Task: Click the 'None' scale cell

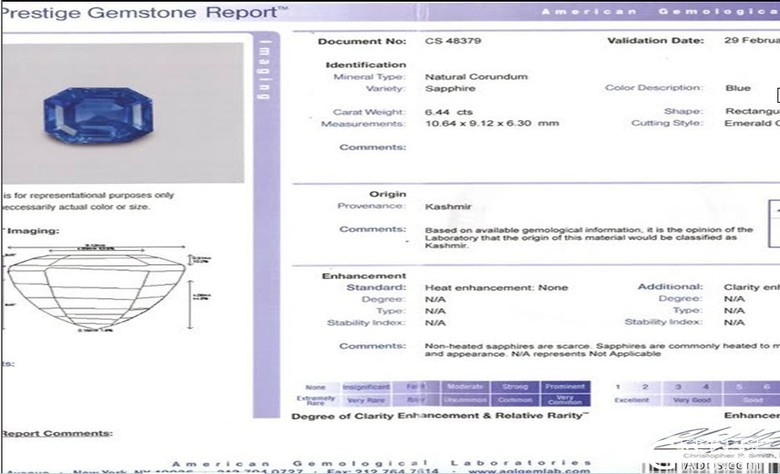Action: tap(315, 387)
